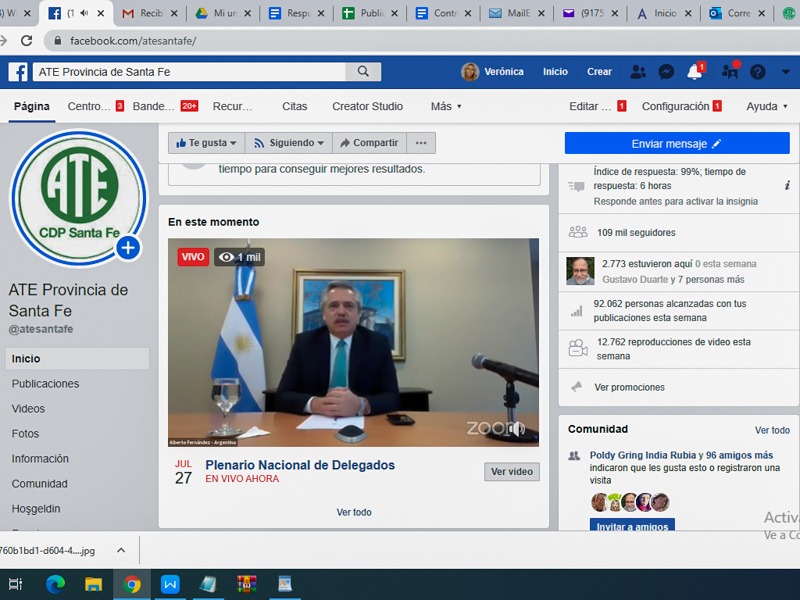Open the Plenario Nacional de Delegados link
800x600 pixels.
tap(300, 465)
